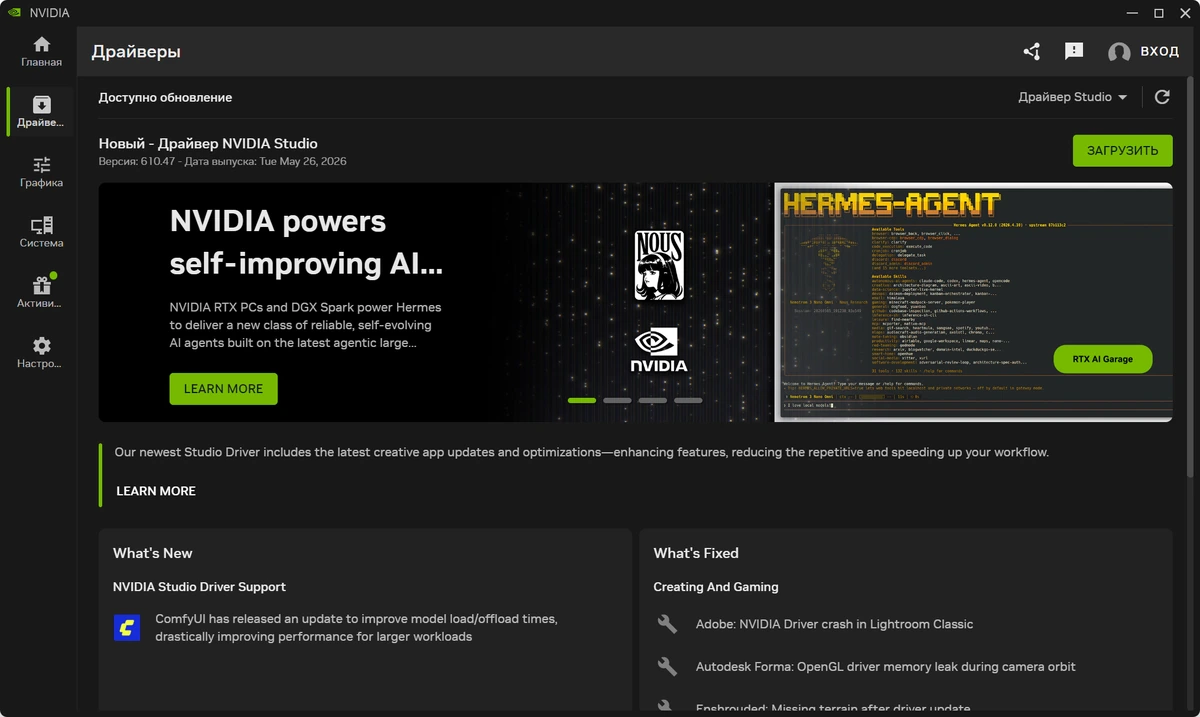Image resolution: width=1200 pixels, height=717 pixels.
Task: Click the user avatar icon
Action: click(1119, 52)
